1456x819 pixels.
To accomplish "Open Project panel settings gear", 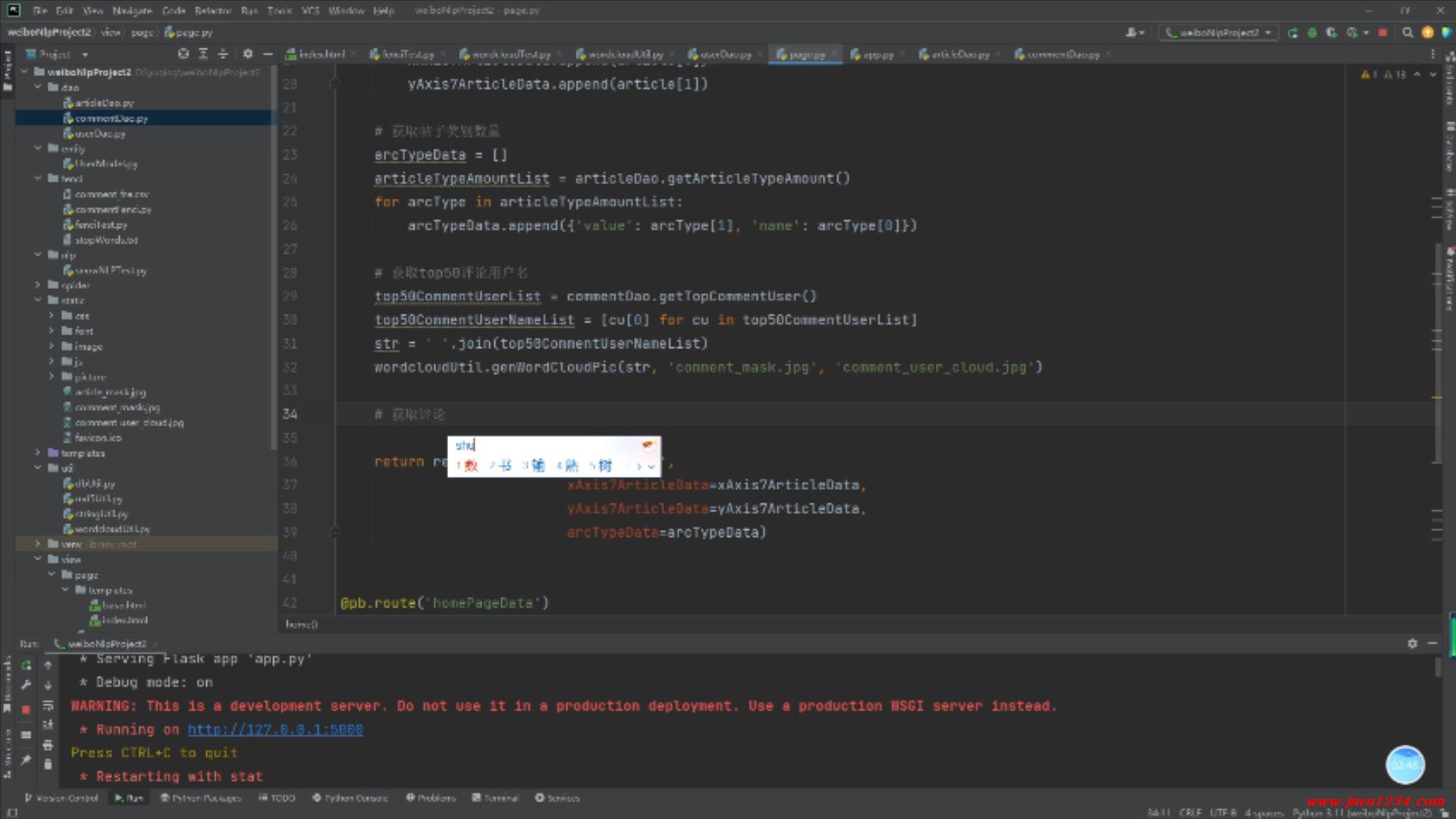I will click(248, 54).
